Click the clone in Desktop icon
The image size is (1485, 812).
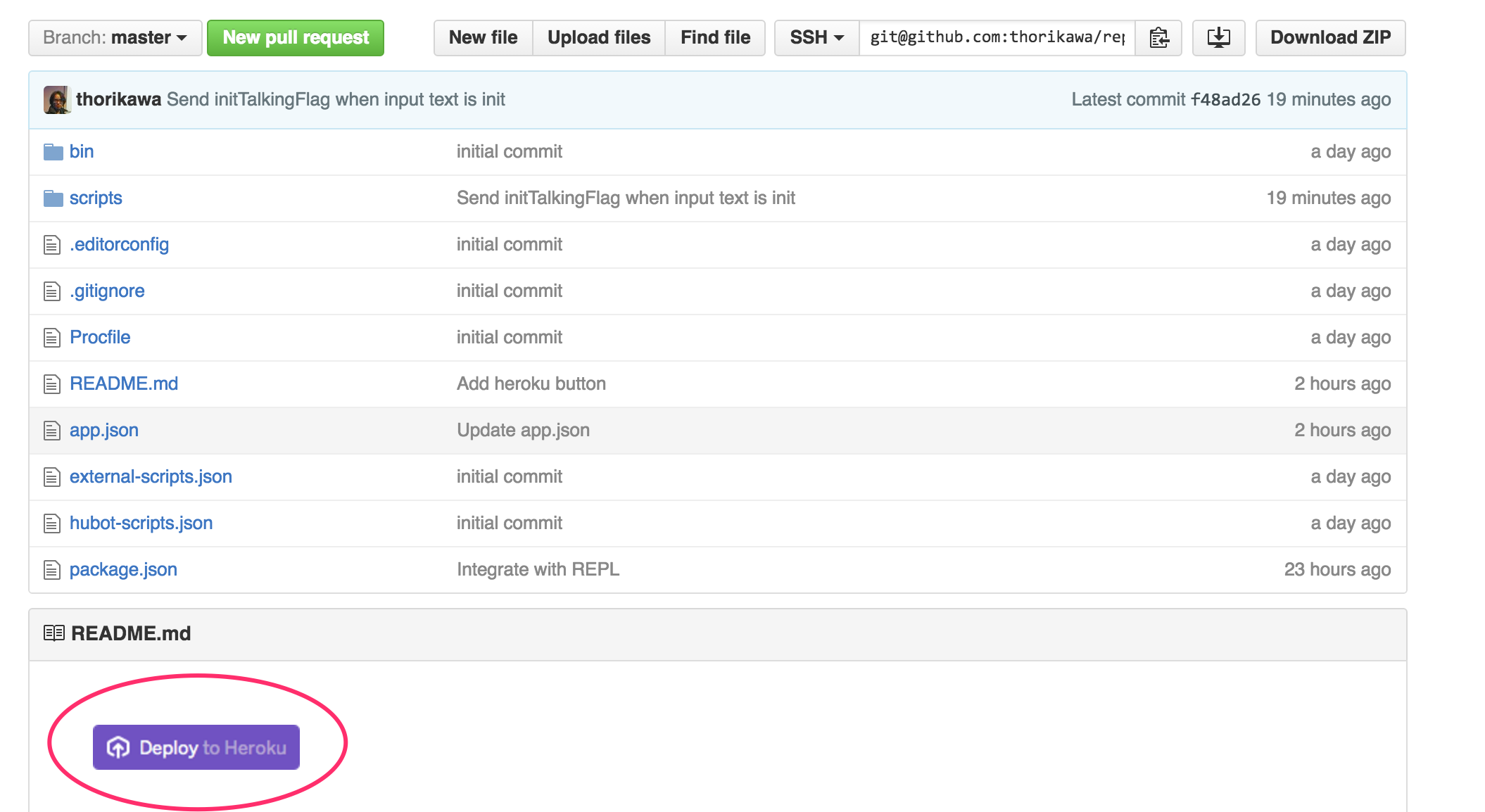pos(1218,37)
